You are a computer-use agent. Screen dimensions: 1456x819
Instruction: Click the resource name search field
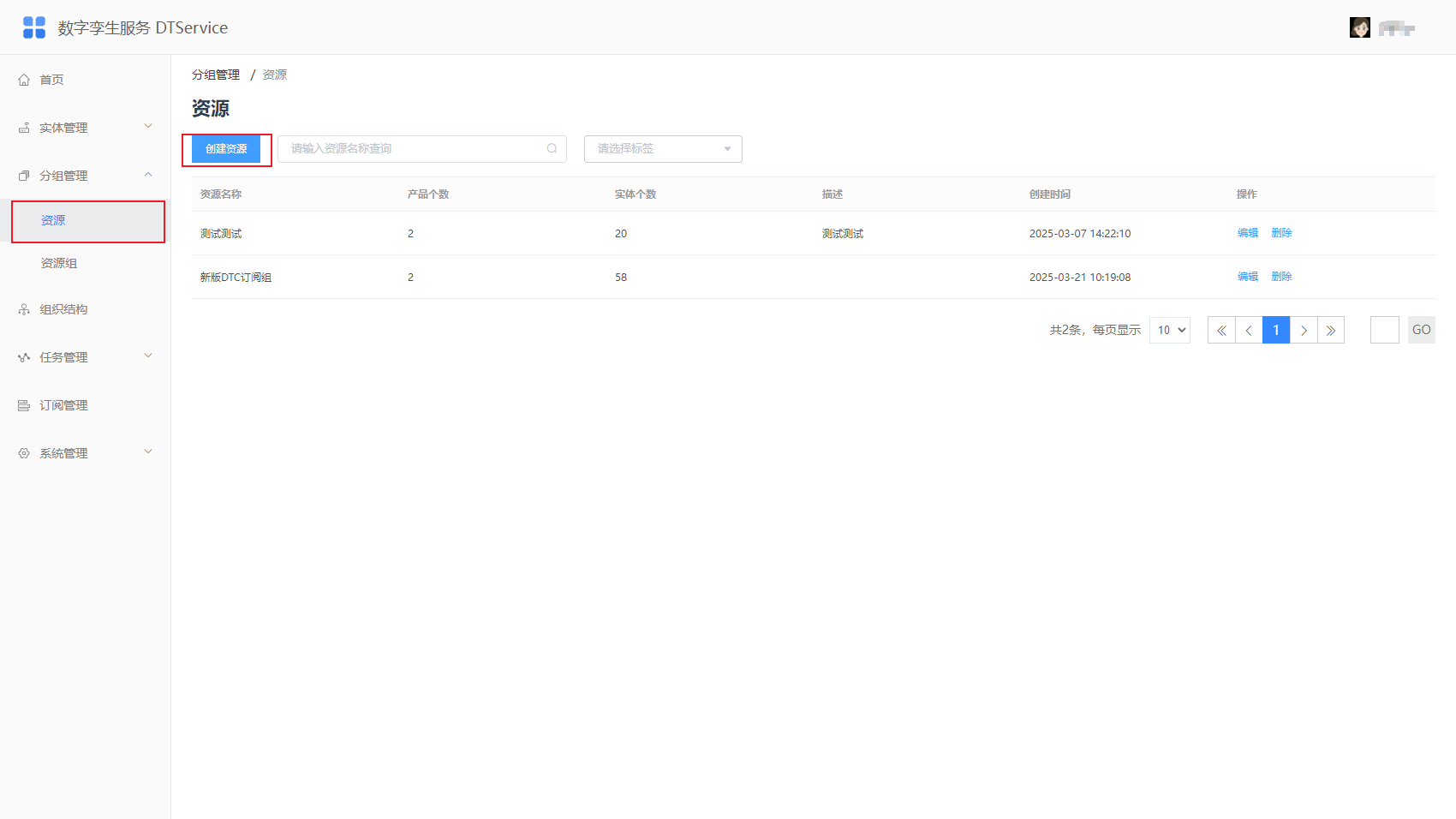click(422, 149)
